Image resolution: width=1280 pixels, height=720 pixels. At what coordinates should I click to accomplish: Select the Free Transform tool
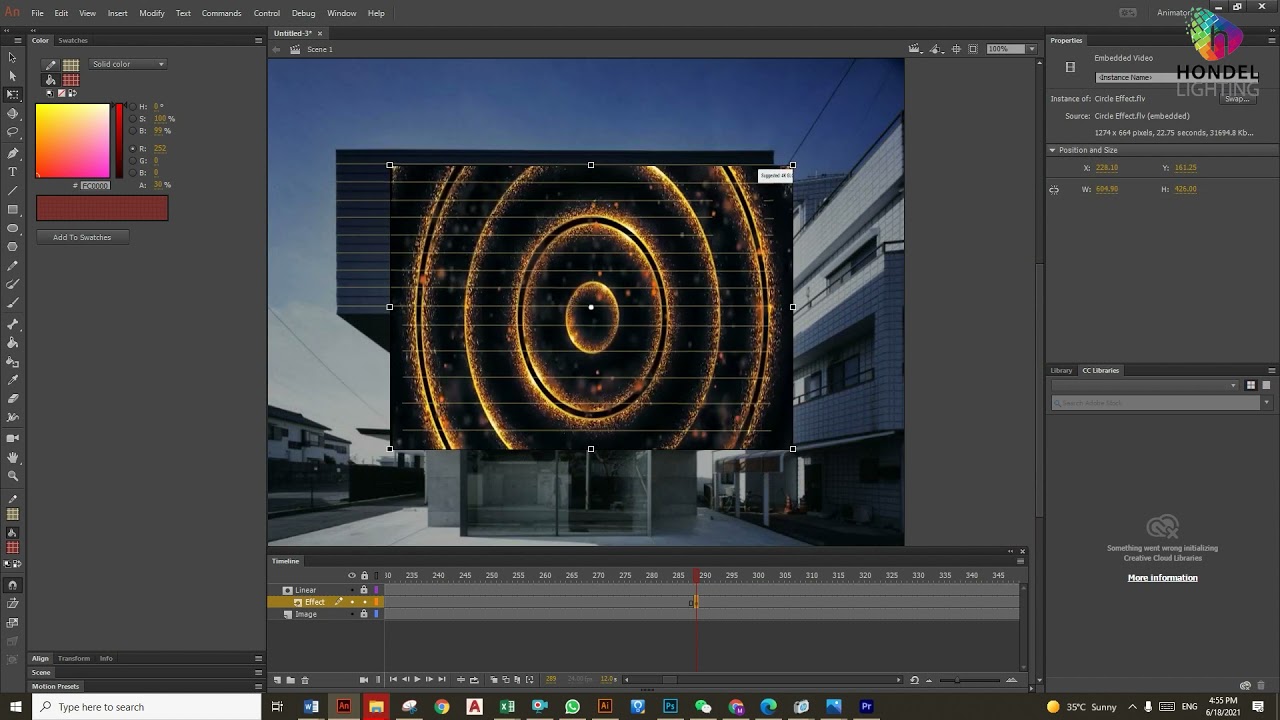pos(13,95)
